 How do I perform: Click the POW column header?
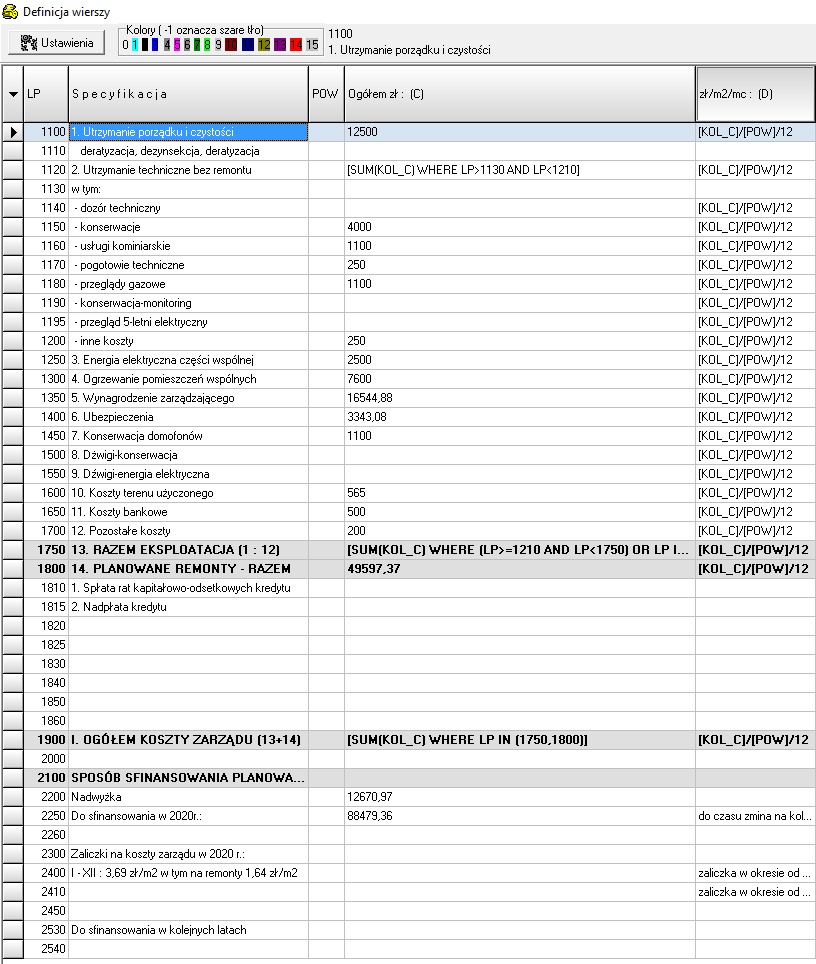click(326, 94)
